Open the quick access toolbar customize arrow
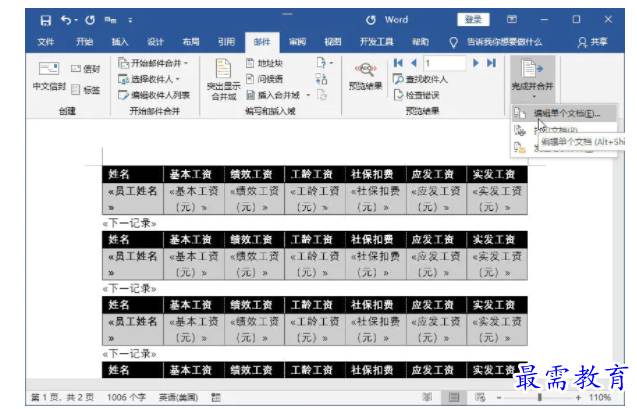Image resolution: width=637 pixels, height=409 pixels. click(130, 20)
